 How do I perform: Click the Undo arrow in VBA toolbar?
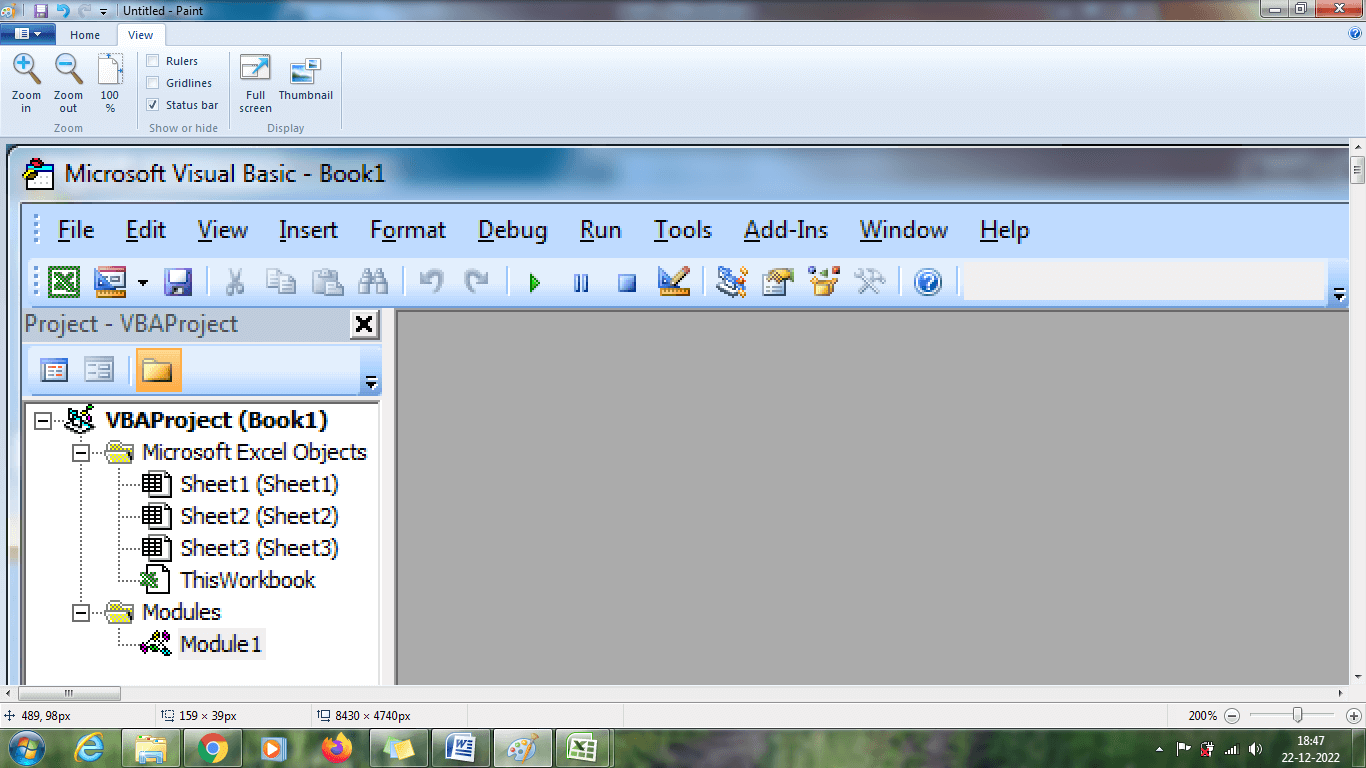[431, 282]
